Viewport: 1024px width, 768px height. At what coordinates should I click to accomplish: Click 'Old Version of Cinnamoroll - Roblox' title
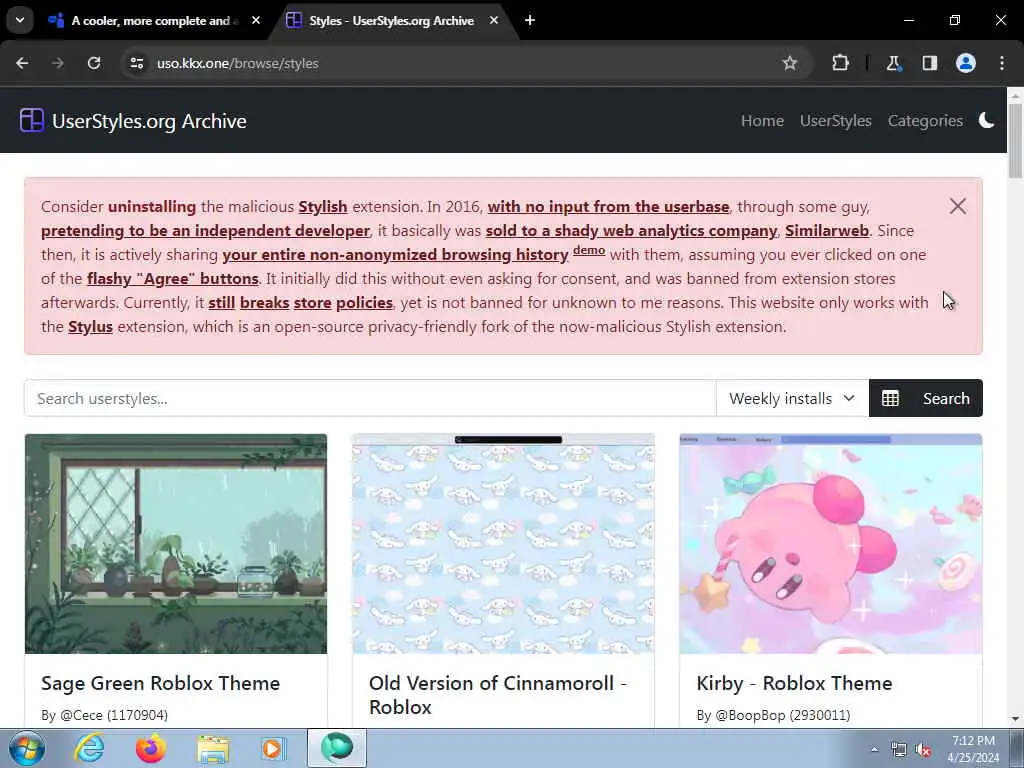coord(498,695)
